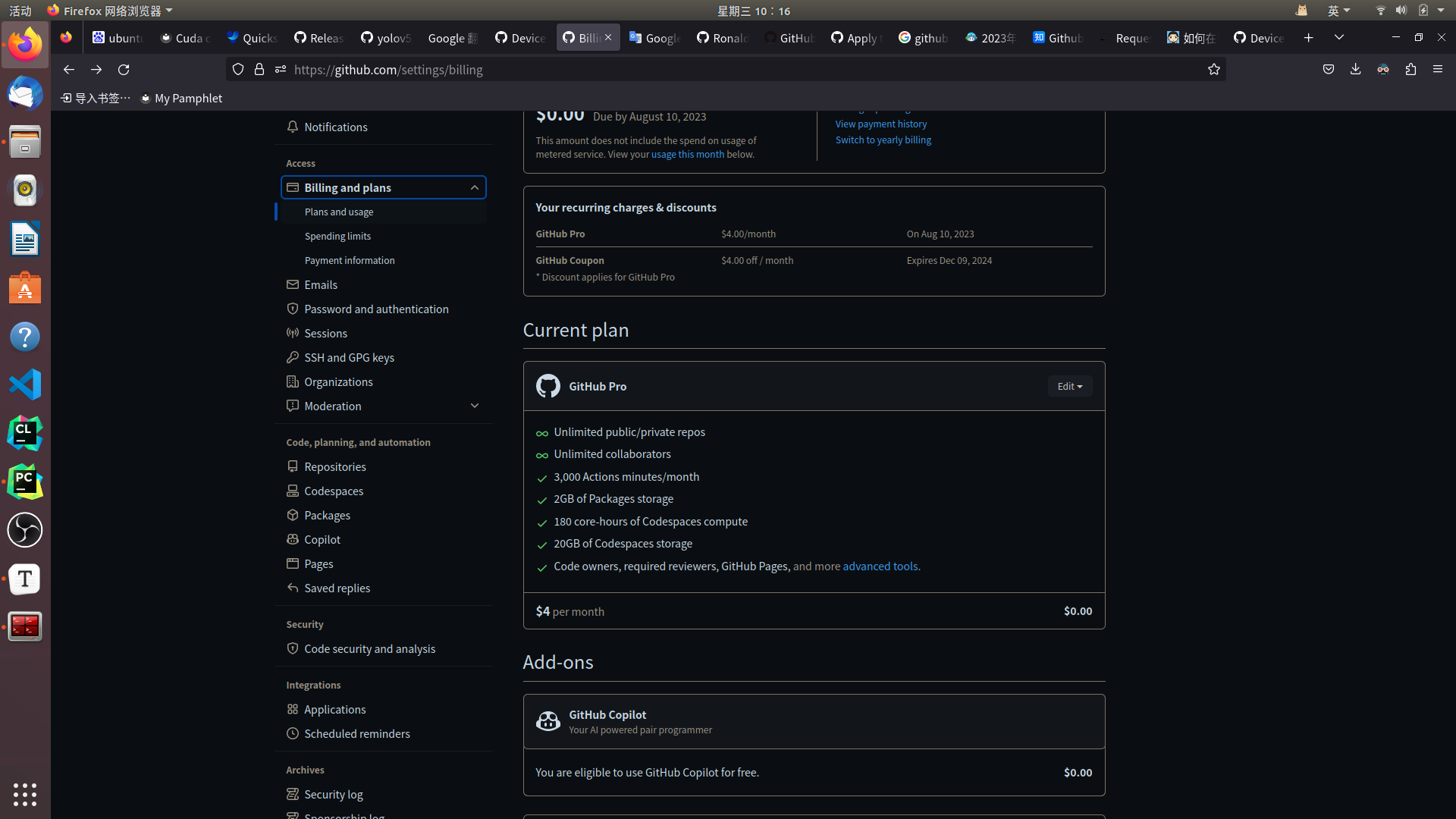
Task: Open the GitHub Pro Edit dropdown
Action: (x=1069, y=386)
